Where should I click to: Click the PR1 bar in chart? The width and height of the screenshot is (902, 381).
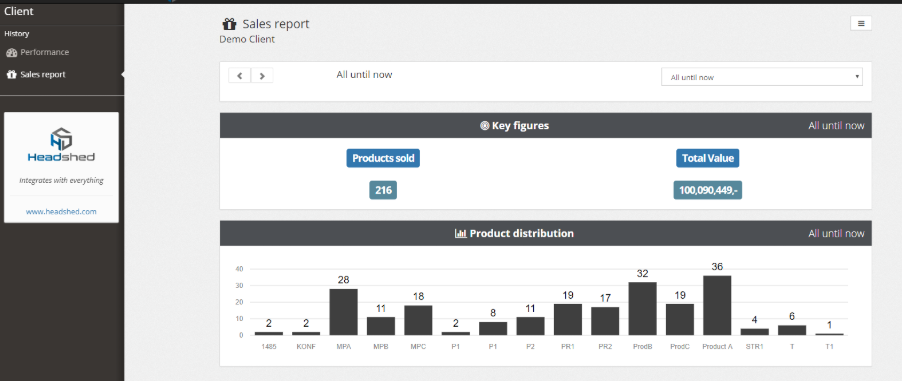click(x=568, y=319)
